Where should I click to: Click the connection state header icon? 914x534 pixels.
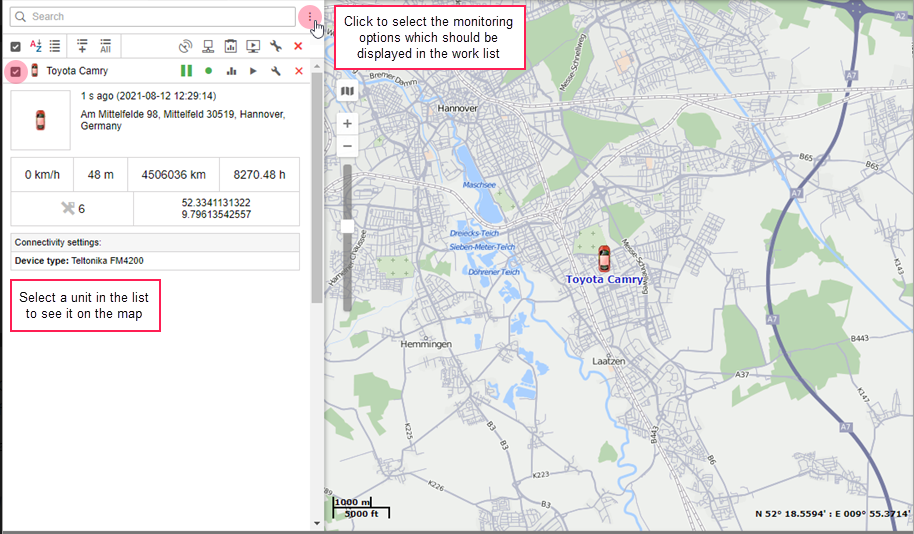coord(208,46)
